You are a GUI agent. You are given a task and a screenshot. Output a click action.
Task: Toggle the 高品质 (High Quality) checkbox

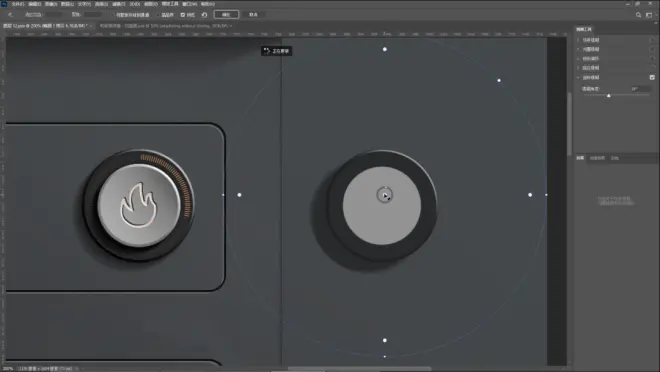point(158,15)
